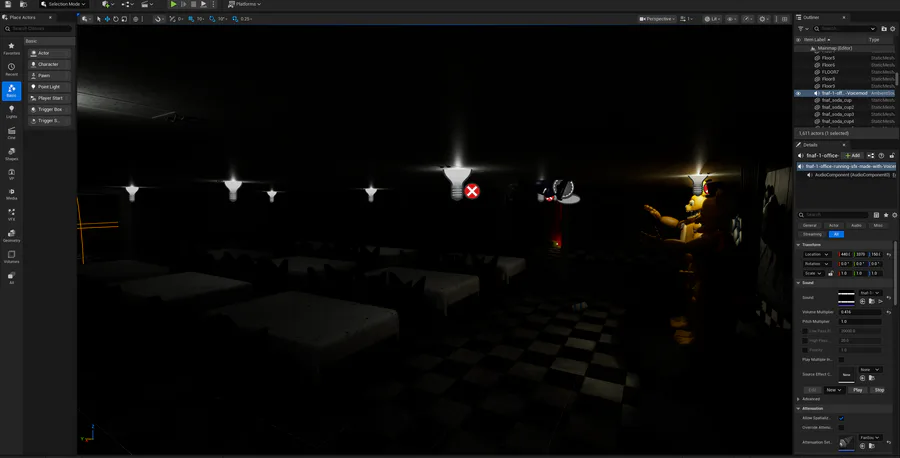The image size is (900, 458).
Task: Open the Geometry category in Place Actors
Action: (x=11, y=235)
